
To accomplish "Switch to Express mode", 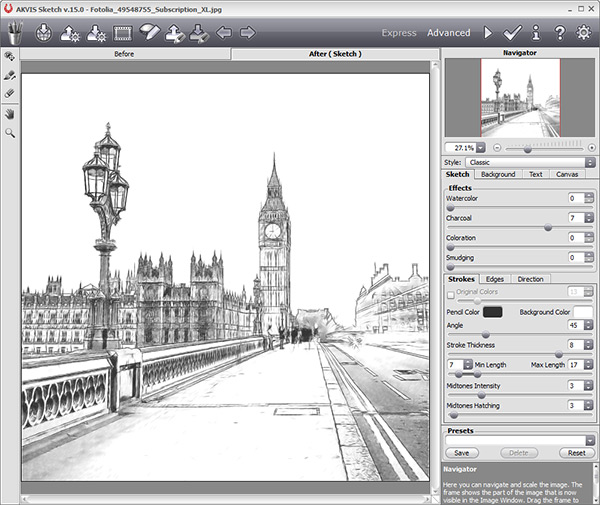I will tap(399, 33).
